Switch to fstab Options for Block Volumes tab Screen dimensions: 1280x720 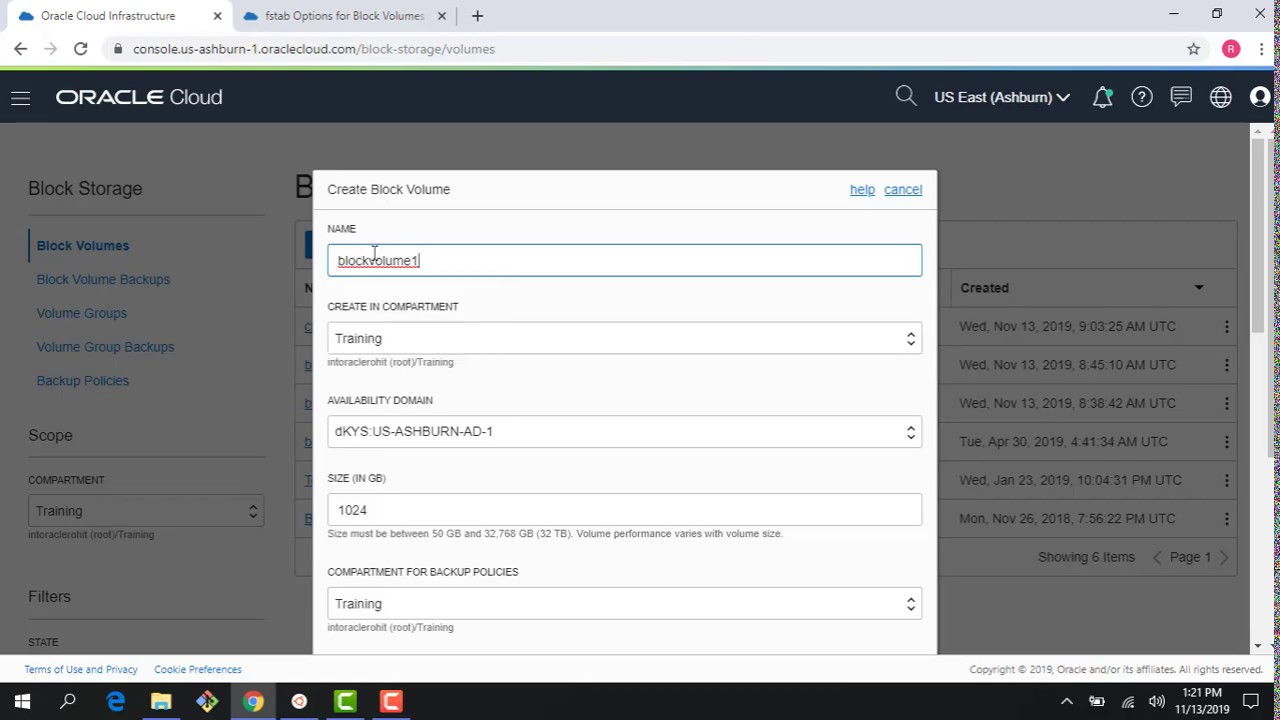pos(346,16)
